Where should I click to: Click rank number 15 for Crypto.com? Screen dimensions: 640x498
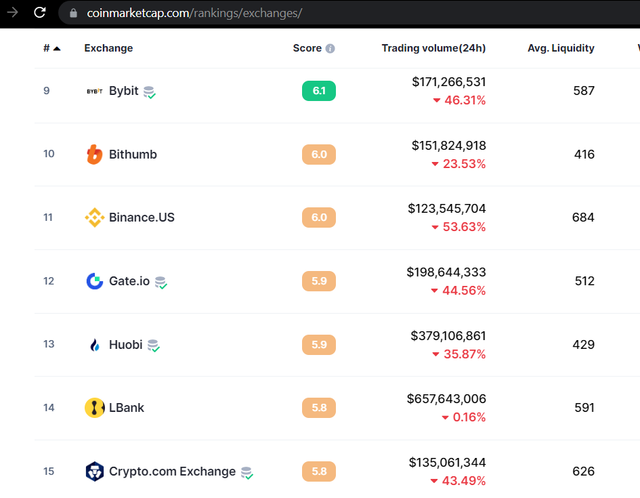click(x=49, y=471)
